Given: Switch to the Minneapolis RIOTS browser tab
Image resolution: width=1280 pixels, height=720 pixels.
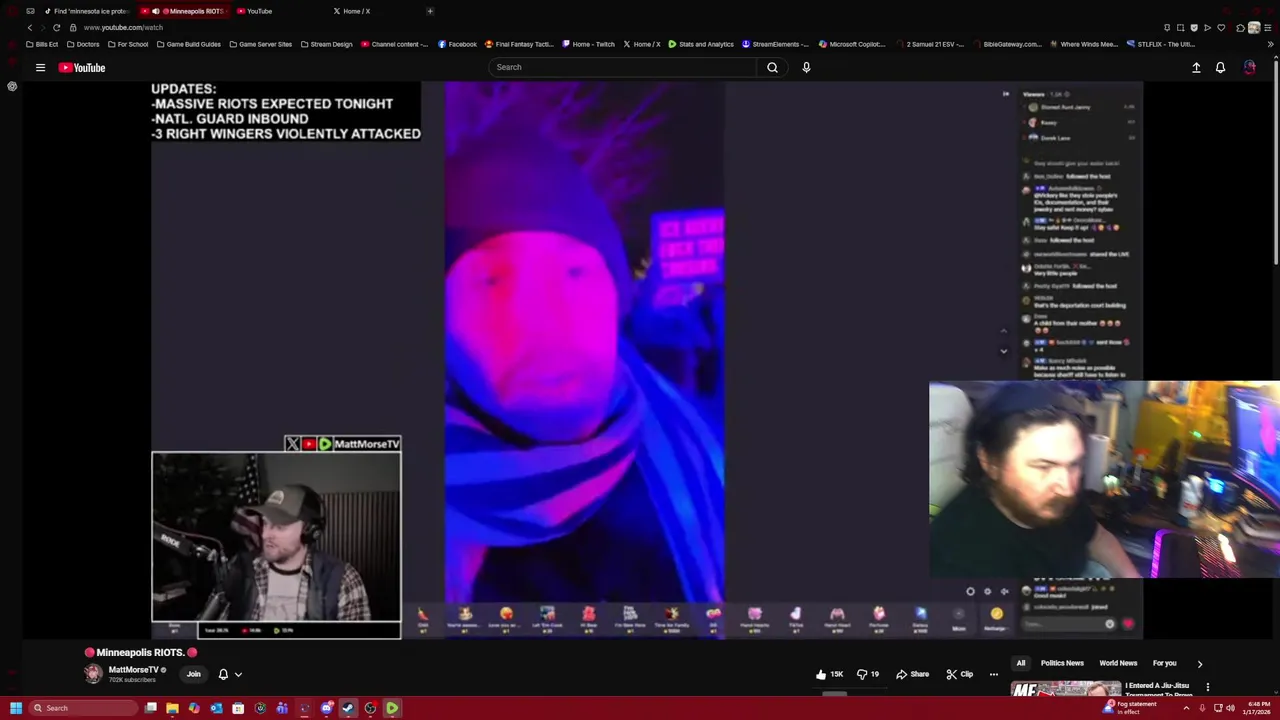Looking at the screenshot, I should pos(187,11).
